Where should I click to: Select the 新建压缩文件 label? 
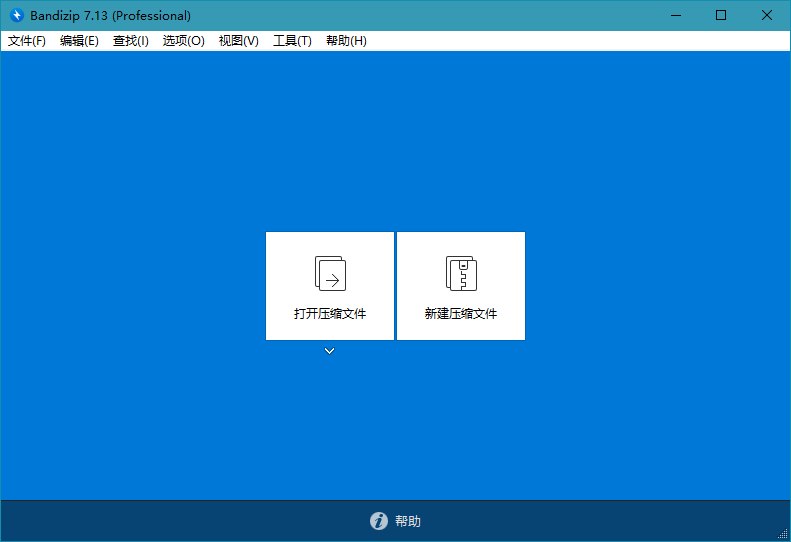(461, 314)
